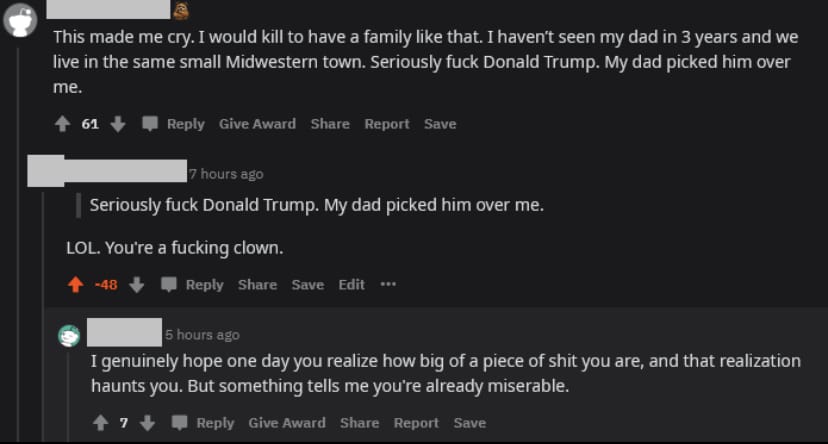Upvote the reply with 7 points

click(x=100, y=423)
